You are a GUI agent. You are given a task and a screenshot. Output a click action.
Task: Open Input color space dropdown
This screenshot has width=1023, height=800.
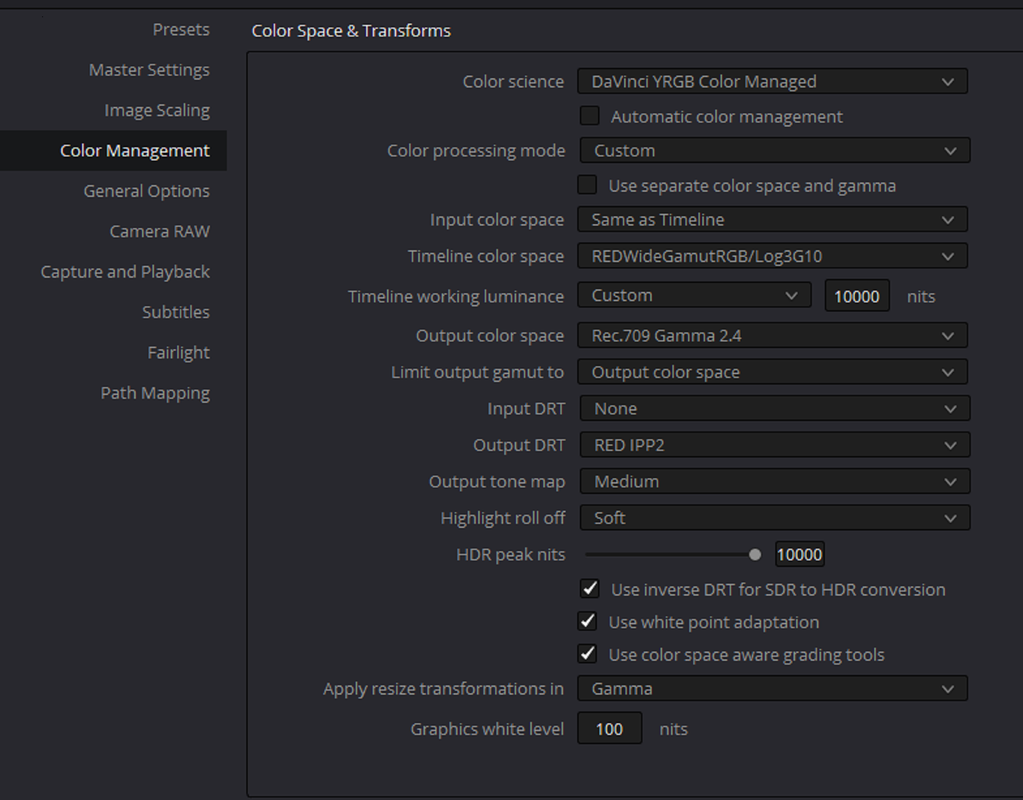coord(772,220)
